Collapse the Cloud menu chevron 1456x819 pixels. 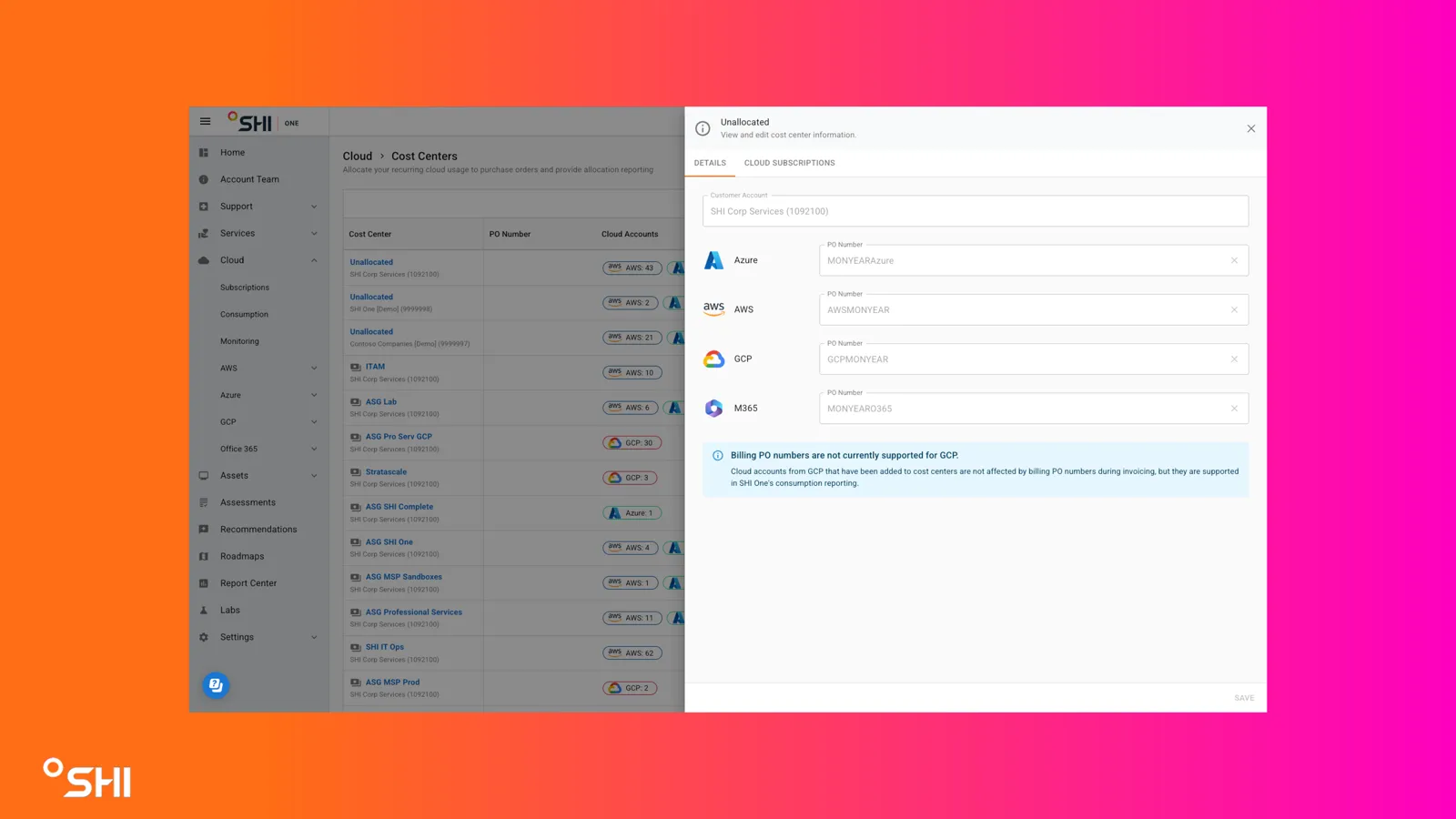pos(315,260)
